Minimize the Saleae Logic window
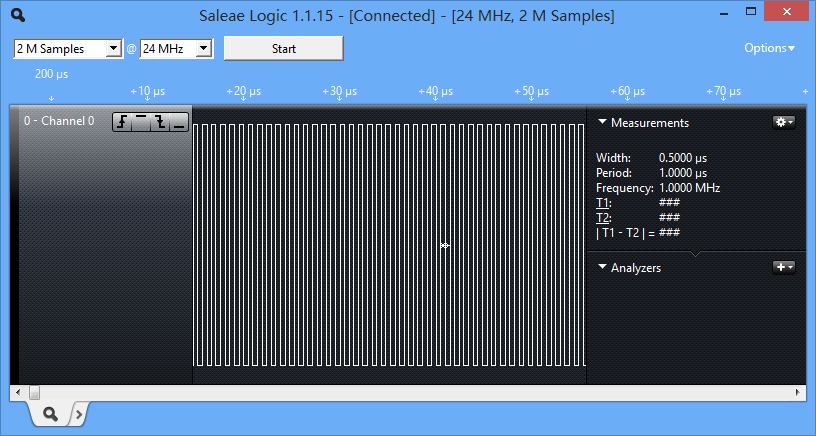Viewport: 816px width, 436px height. pos(723,12)
